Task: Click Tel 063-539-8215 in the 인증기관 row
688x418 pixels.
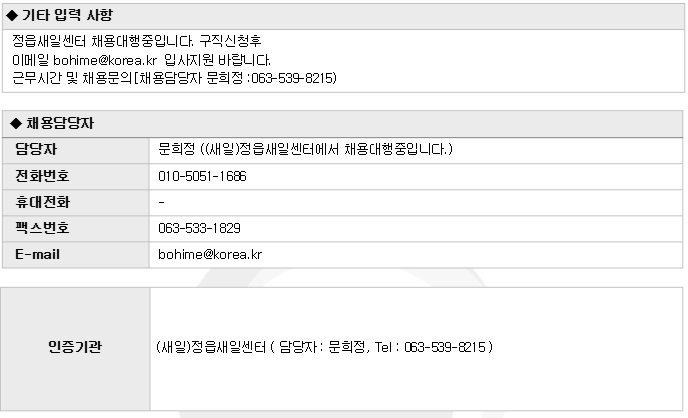Action: [430, 347]
